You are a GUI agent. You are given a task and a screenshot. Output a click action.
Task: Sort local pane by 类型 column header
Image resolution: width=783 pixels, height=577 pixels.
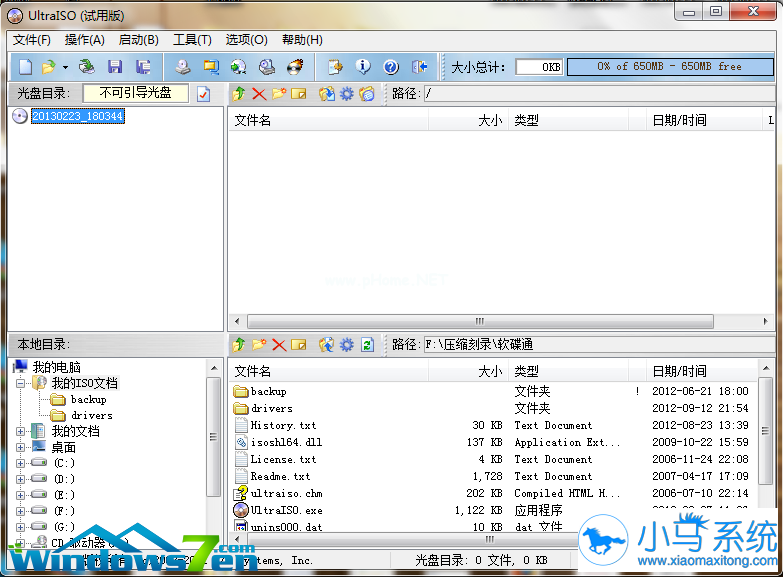point(568,372)
